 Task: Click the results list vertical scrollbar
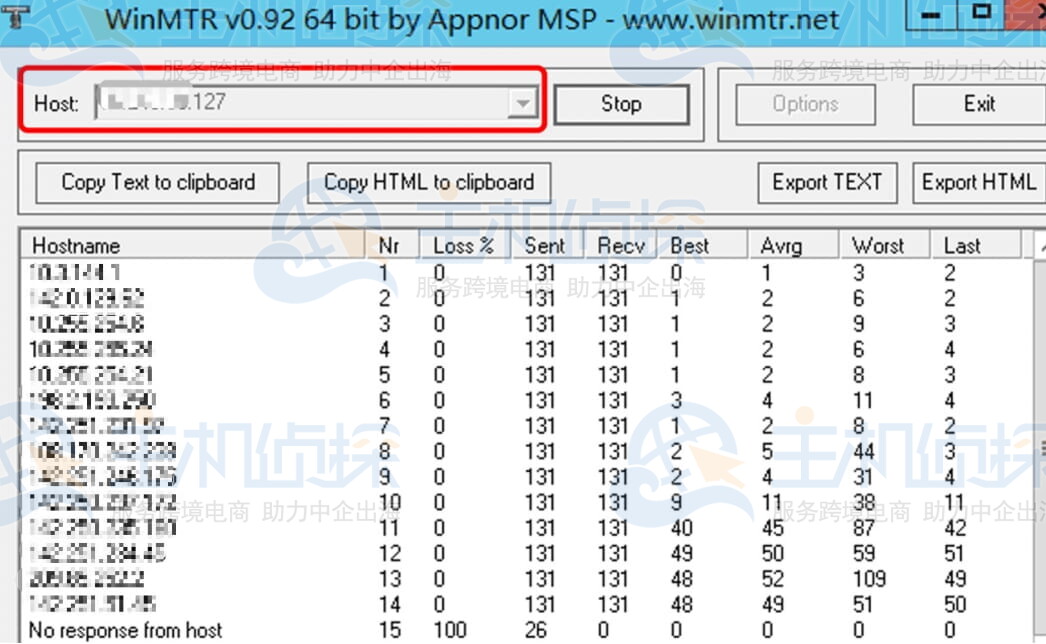[1040, 437]
